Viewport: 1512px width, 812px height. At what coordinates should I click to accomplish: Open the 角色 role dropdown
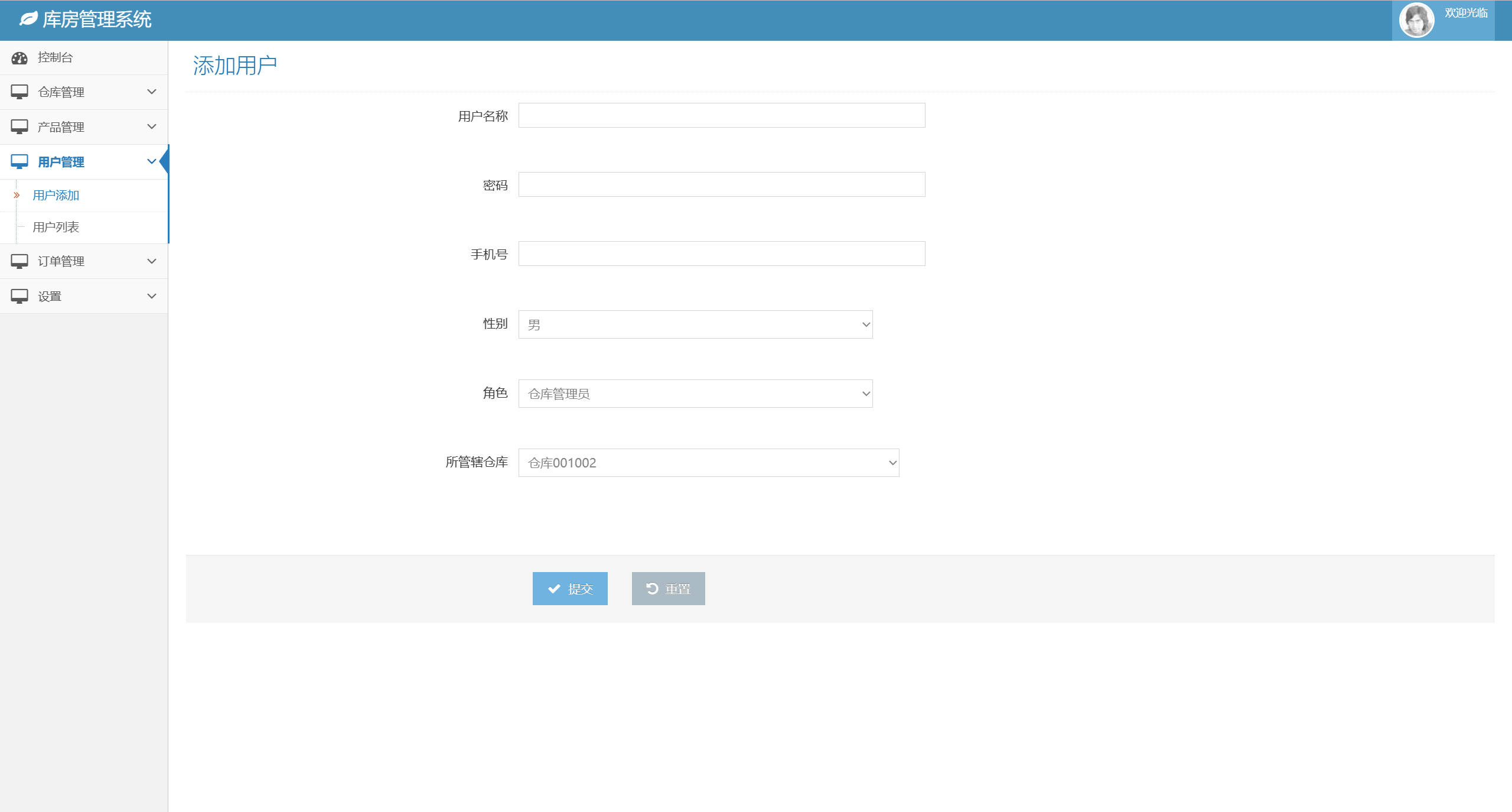coord(695,394)
